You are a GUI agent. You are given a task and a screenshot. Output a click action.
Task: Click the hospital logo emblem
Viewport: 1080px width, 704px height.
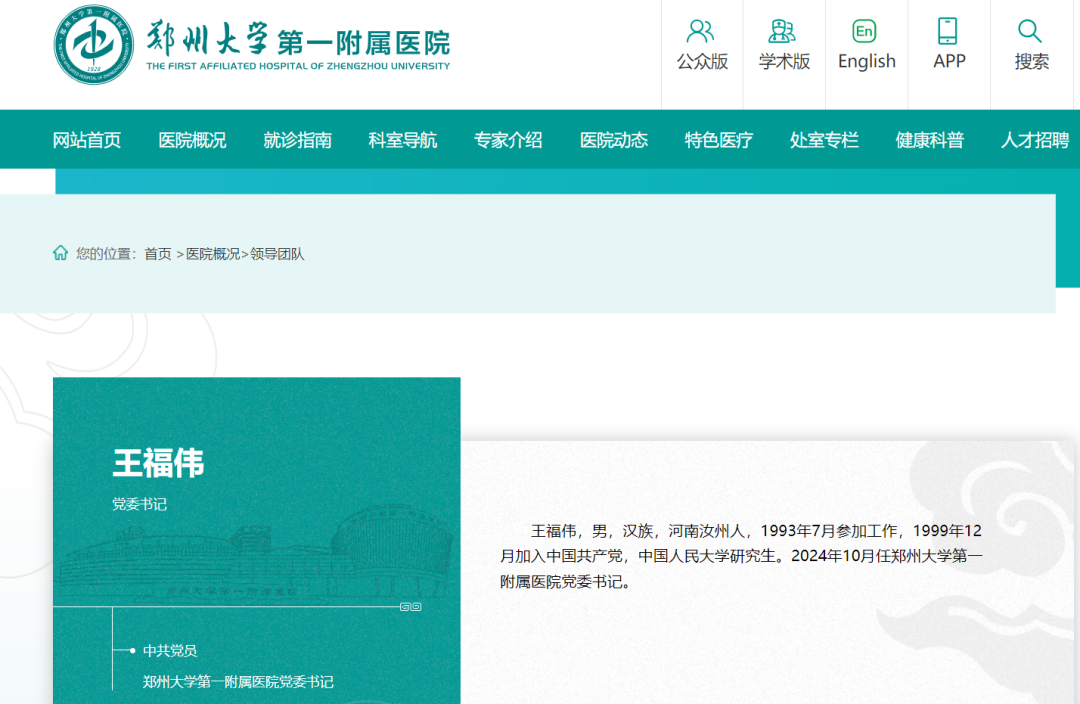93,44
